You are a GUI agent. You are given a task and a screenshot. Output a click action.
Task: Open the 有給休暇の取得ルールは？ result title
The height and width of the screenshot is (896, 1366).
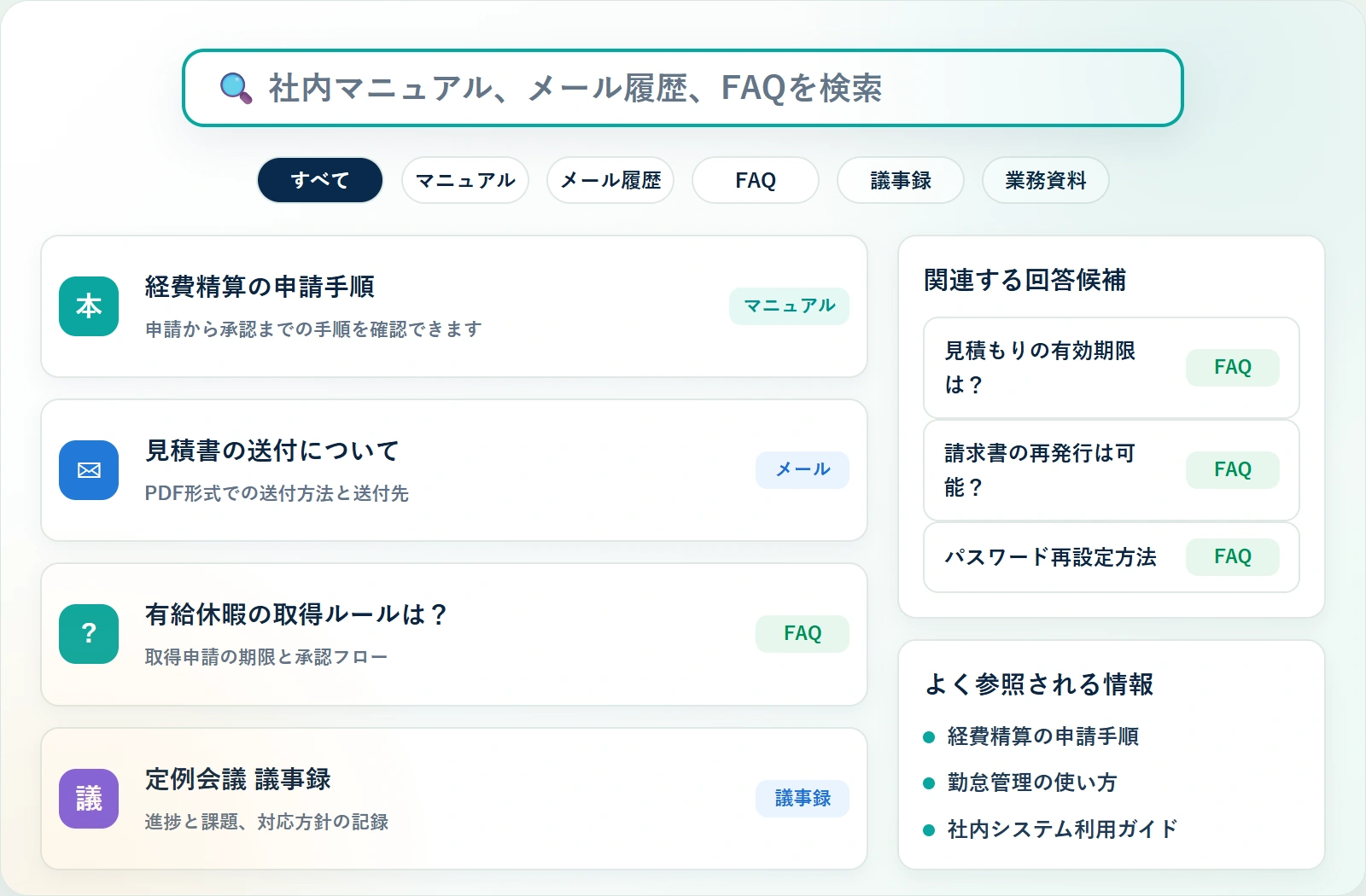[296, 614]
